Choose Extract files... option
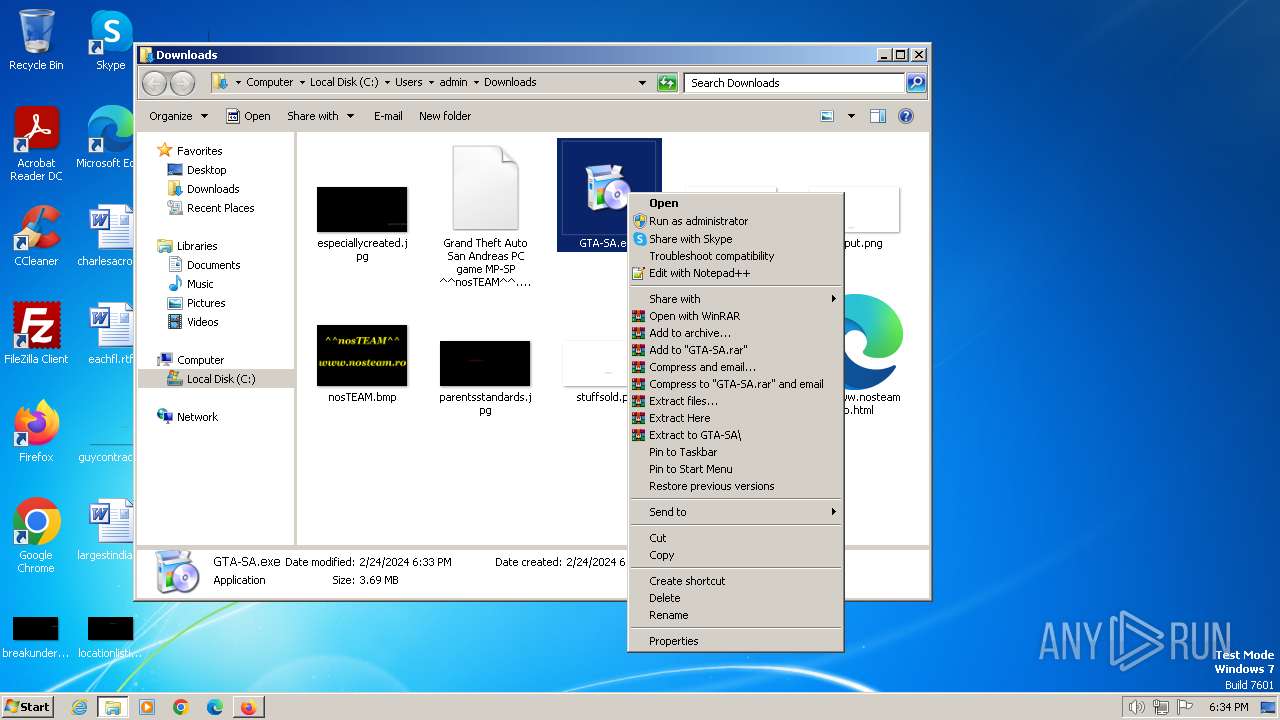 pyautogui.click(x=736, y=401)
